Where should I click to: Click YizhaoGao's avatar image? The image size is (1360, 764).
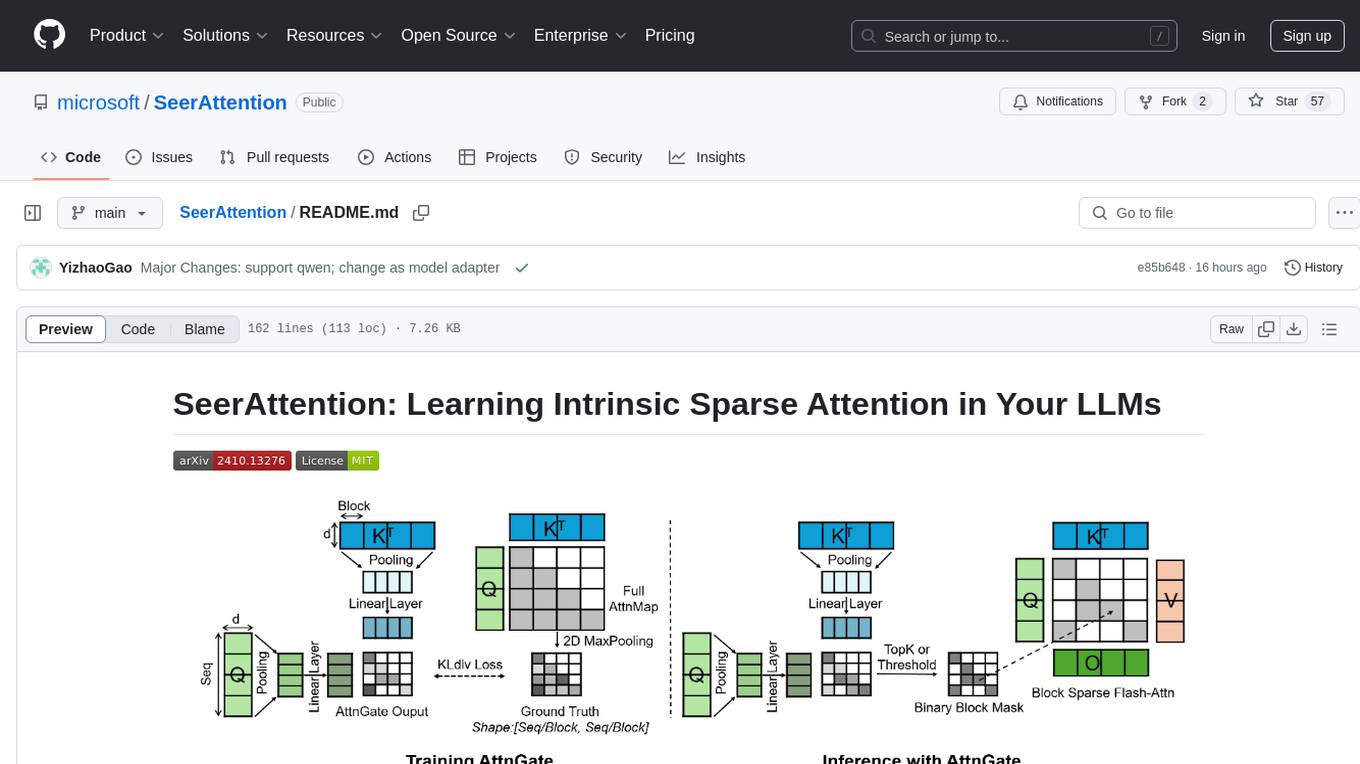(x=41, y=267)
